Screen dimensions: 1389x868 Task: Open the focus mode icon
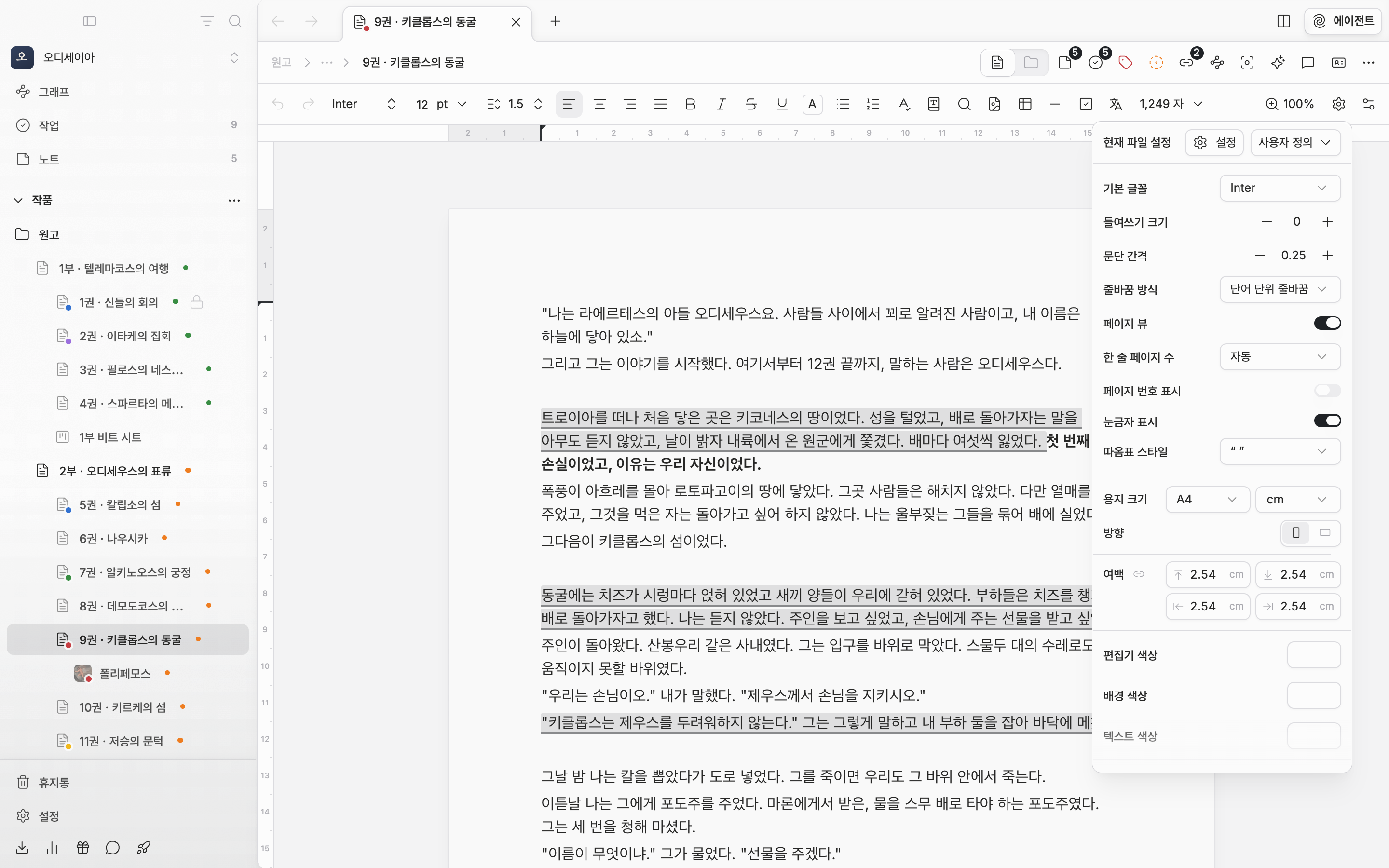tap(1247, 63)
